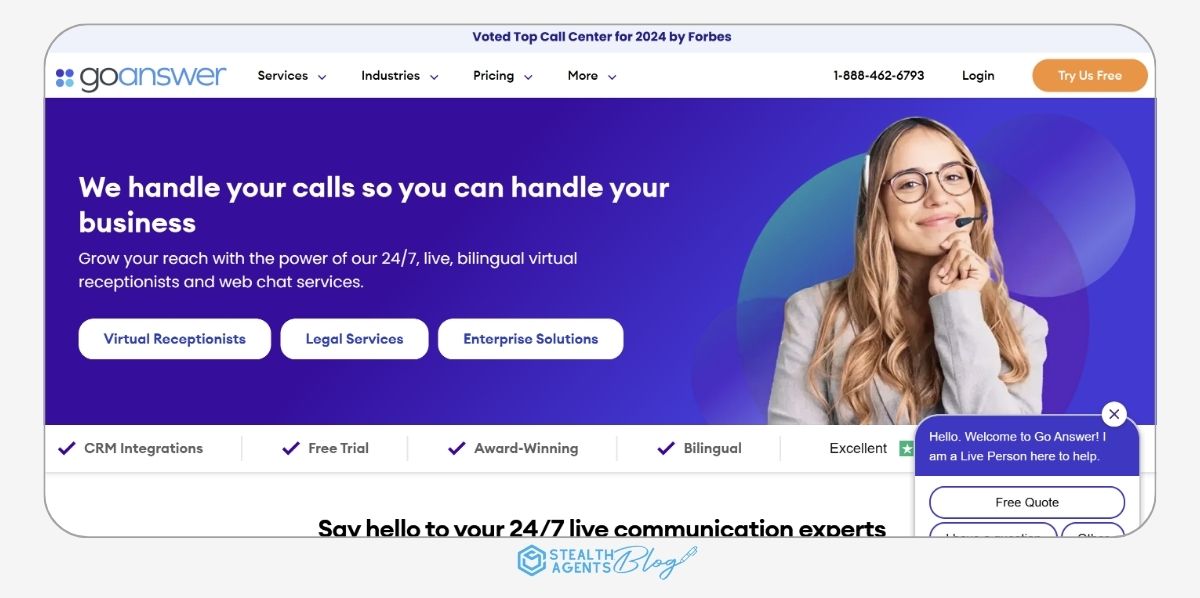The width and height of the screenshot is (1200, 598).
Task: Click the green Trustpilot star icon
Action: (x=906, y=449)
